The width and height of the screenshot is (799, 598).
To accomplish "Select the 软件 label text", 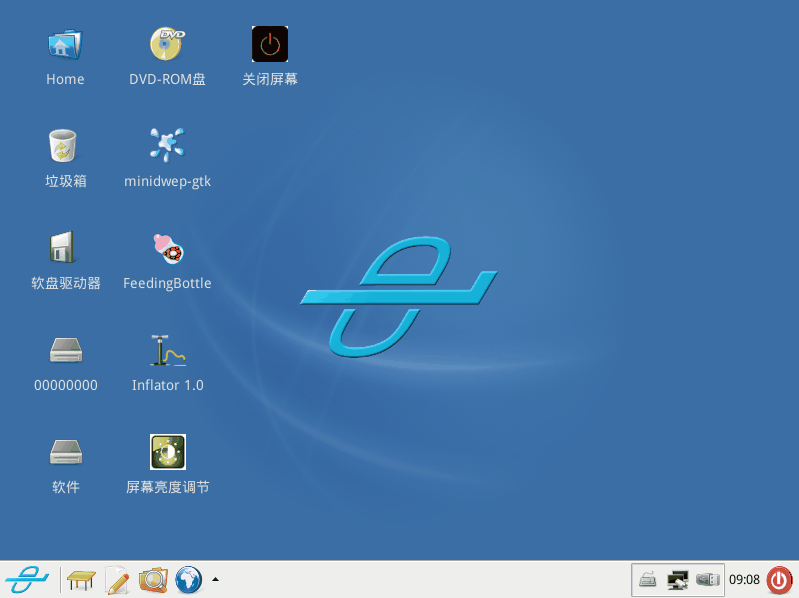I will click(66, 487).
